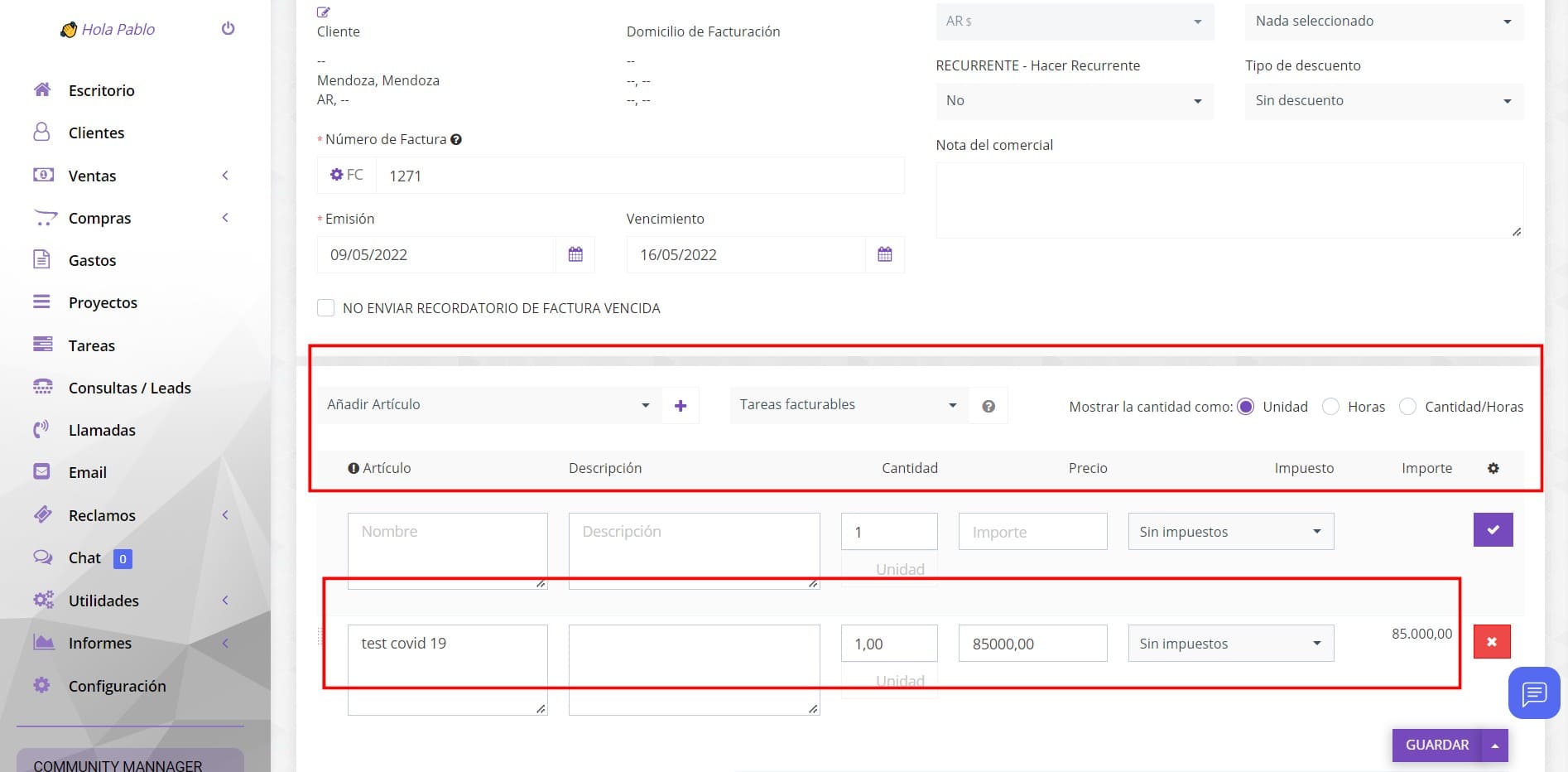
Task: Click the Número de Factura 1271 field
Action: click(x=640, y=176)
